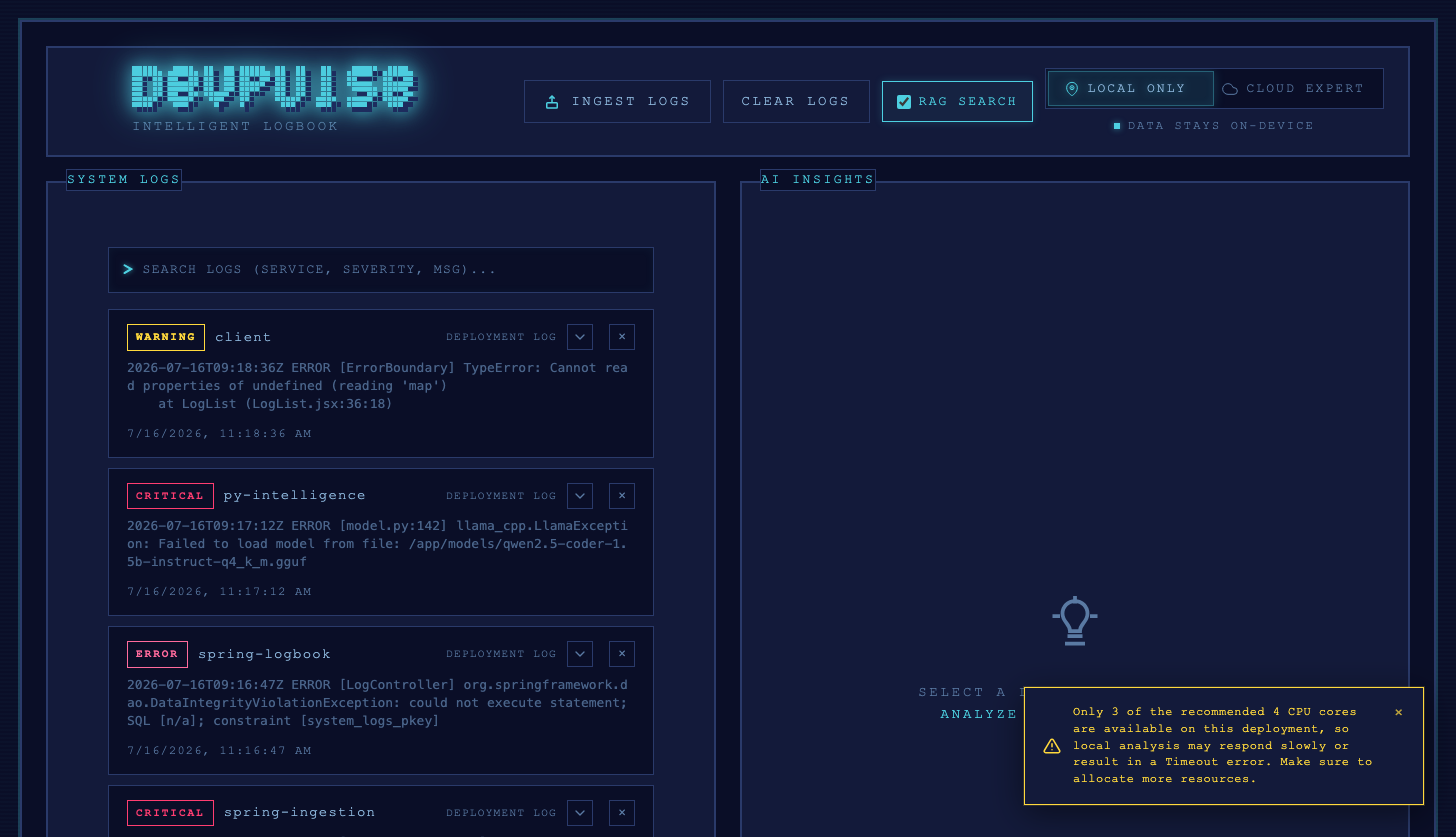Toggle the RAG Search checkbox
Screen dimensions: 1456x837
point(904,102)
